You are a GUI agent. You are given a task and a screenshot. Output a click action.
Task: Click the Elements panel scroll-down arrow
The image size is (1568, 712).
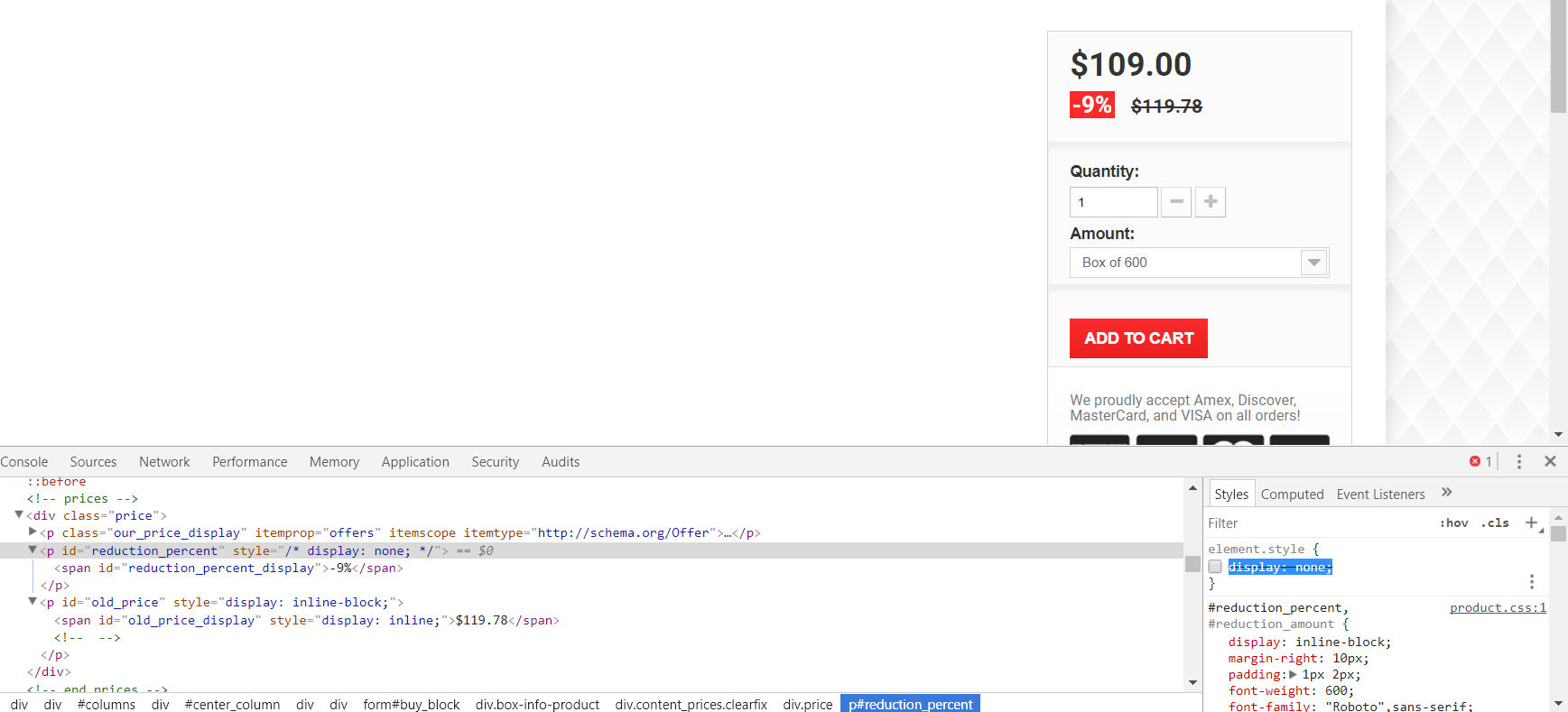(x=1192, y=683)
